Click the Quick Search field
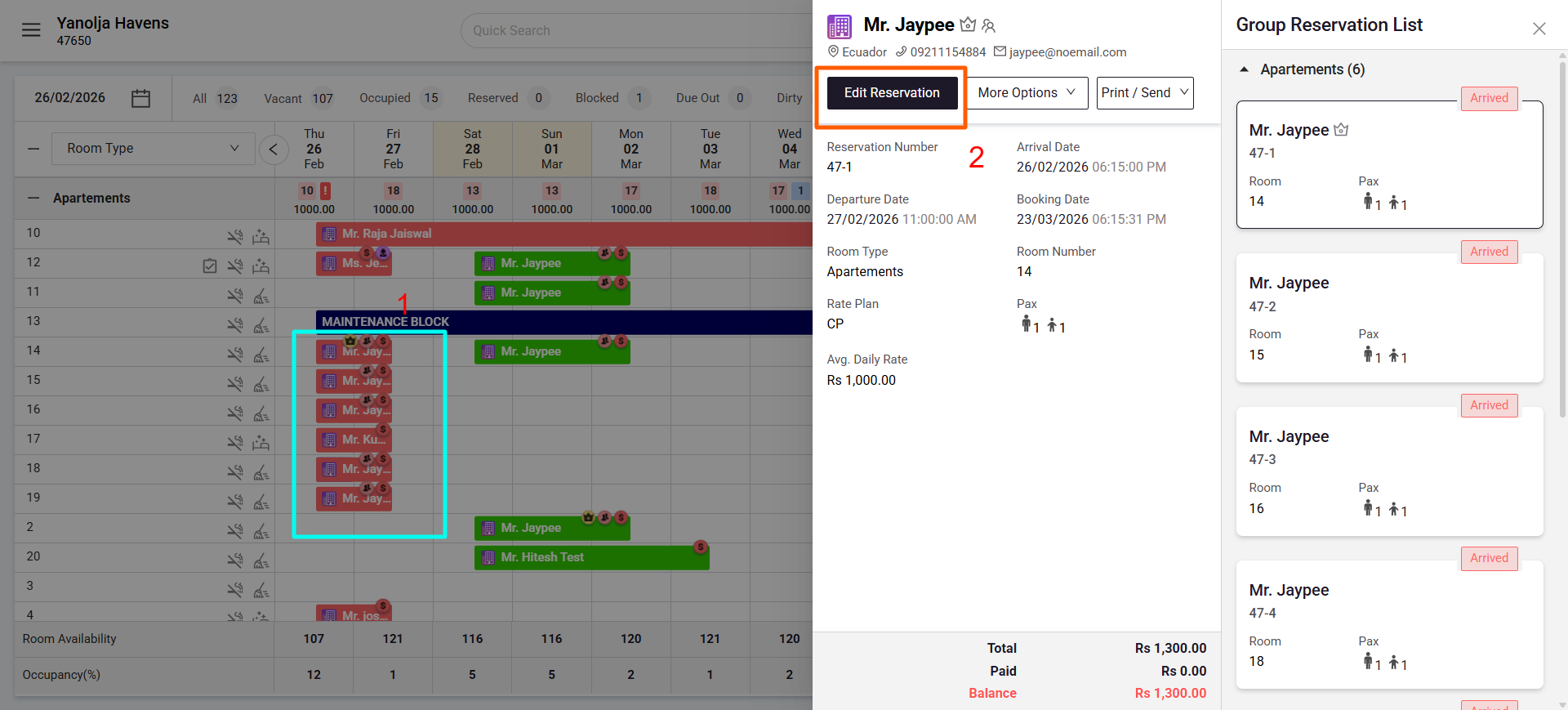 click(x=637, y=30)
